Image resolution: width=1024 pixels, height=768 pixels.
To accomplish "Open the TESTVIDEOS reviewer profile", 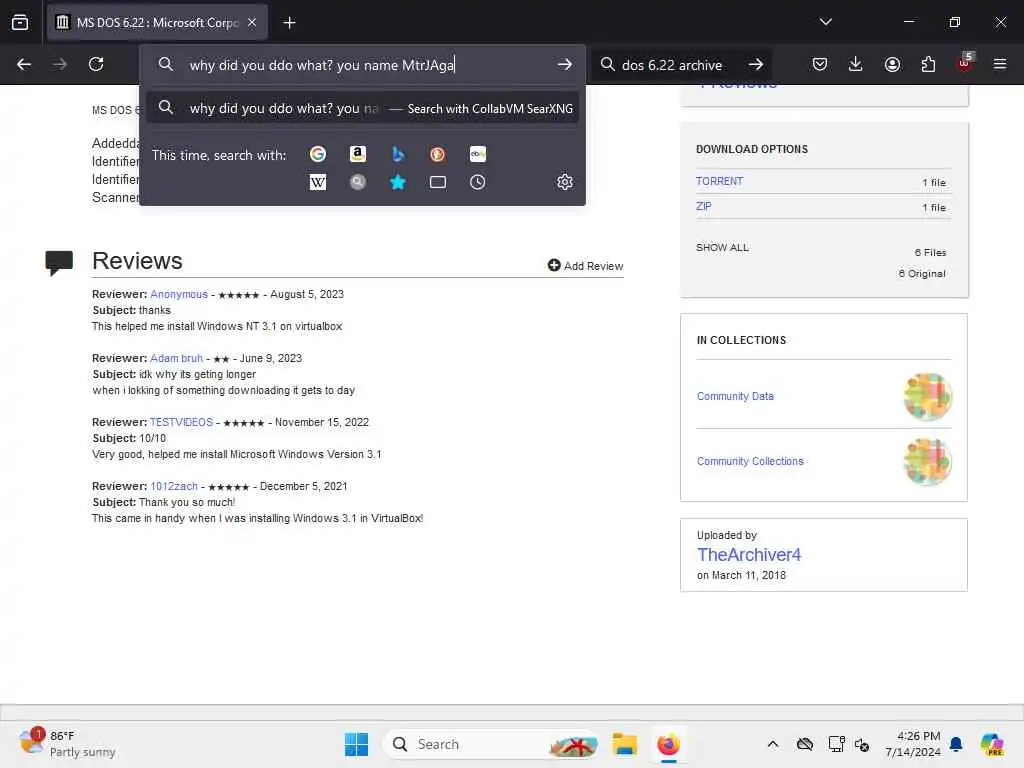I will tap(182, 423).
